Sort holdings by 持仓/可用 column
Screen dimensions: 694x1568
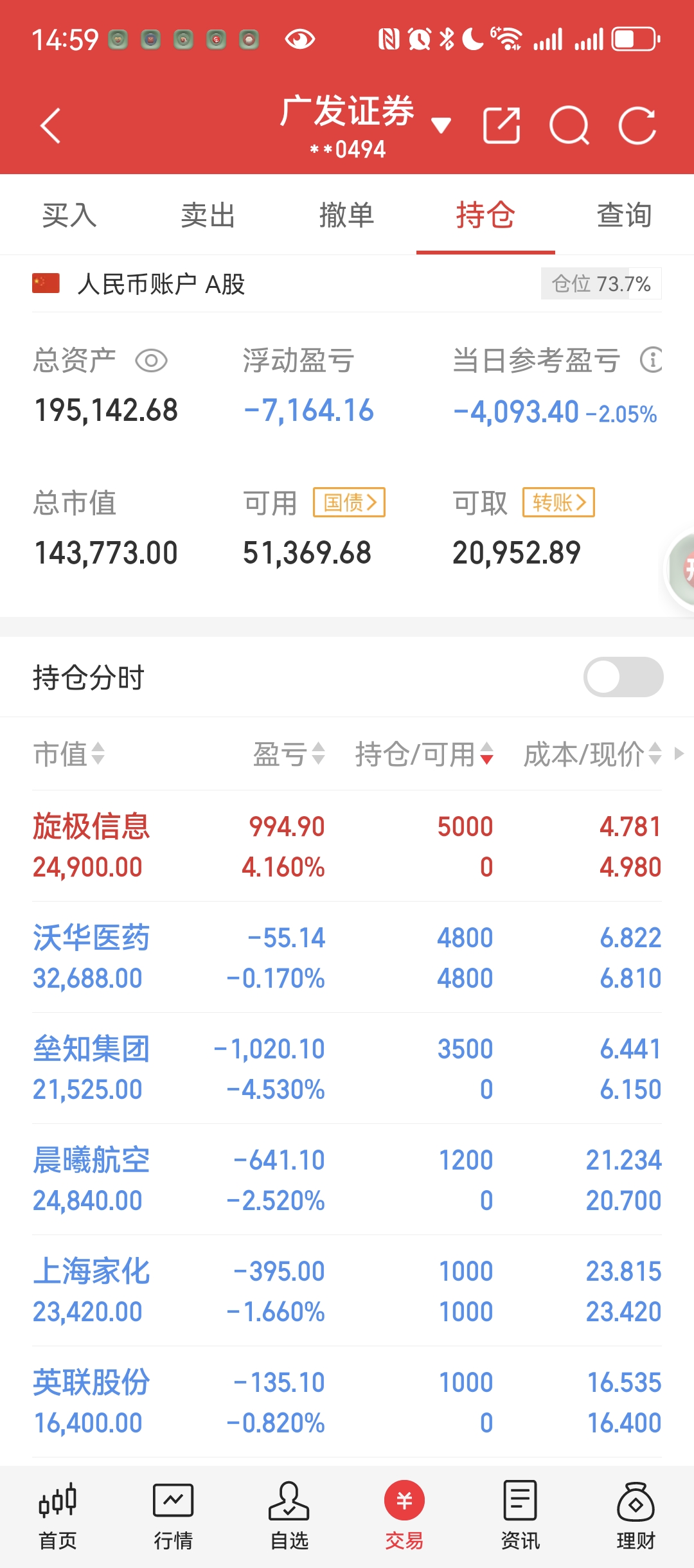[424, 754]
